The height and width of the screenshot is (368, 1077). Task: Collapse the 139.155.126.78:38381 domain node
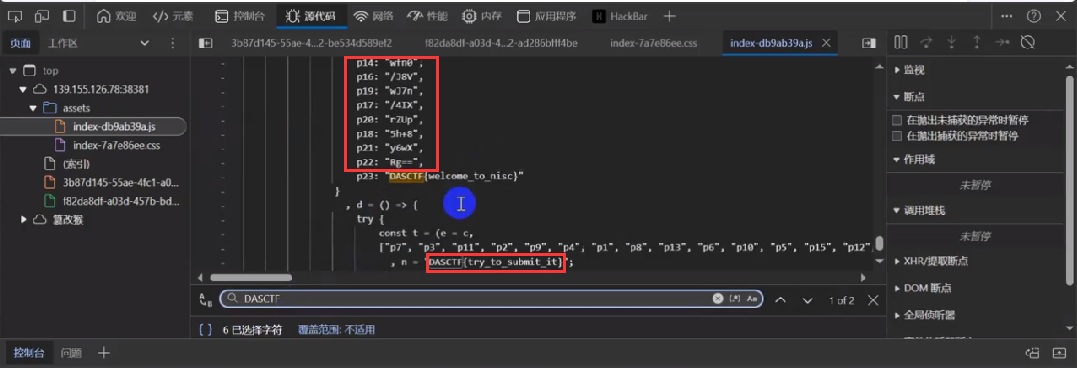click(23, 89)
